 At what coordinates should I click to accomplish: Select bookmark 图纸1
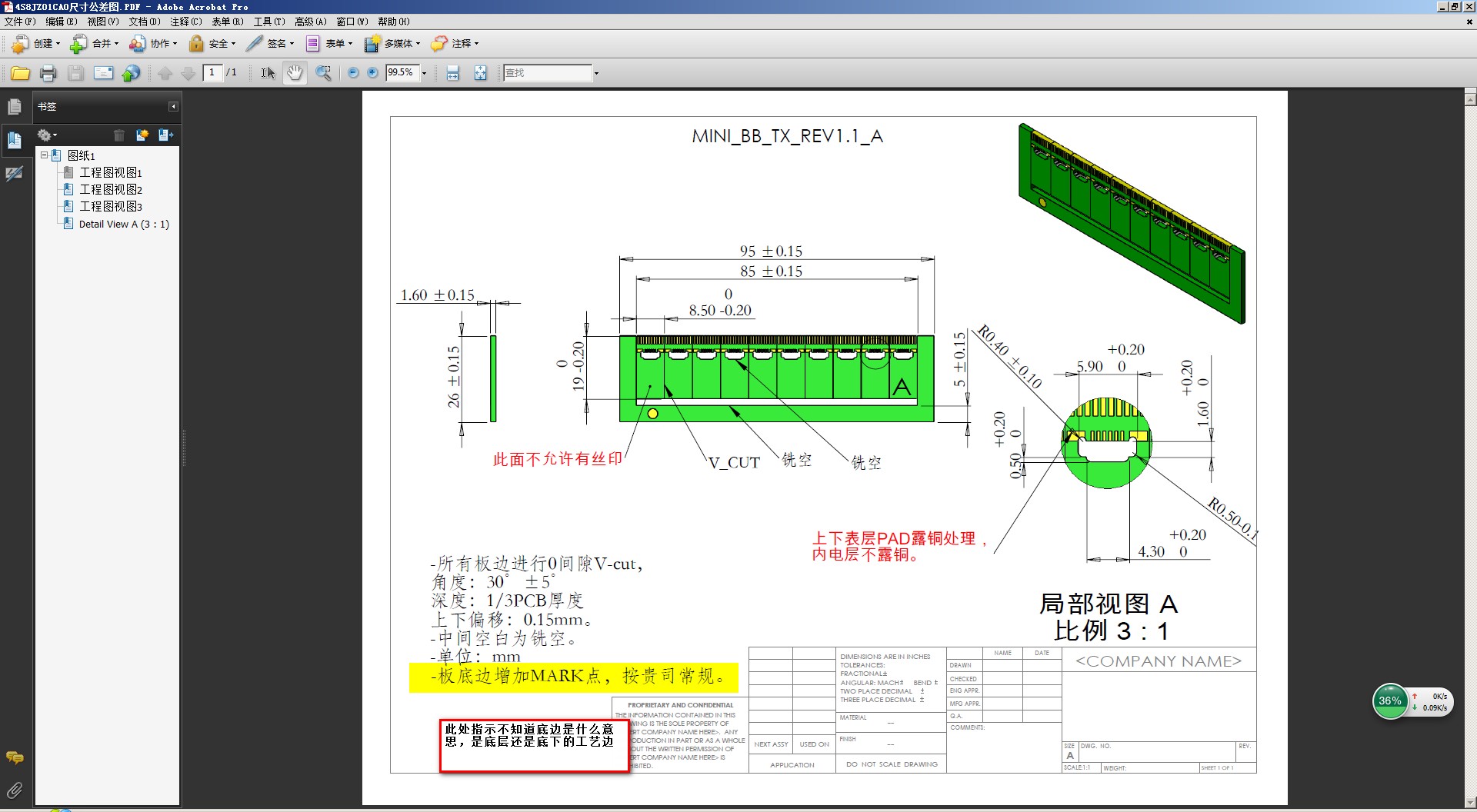coord(81,155)
